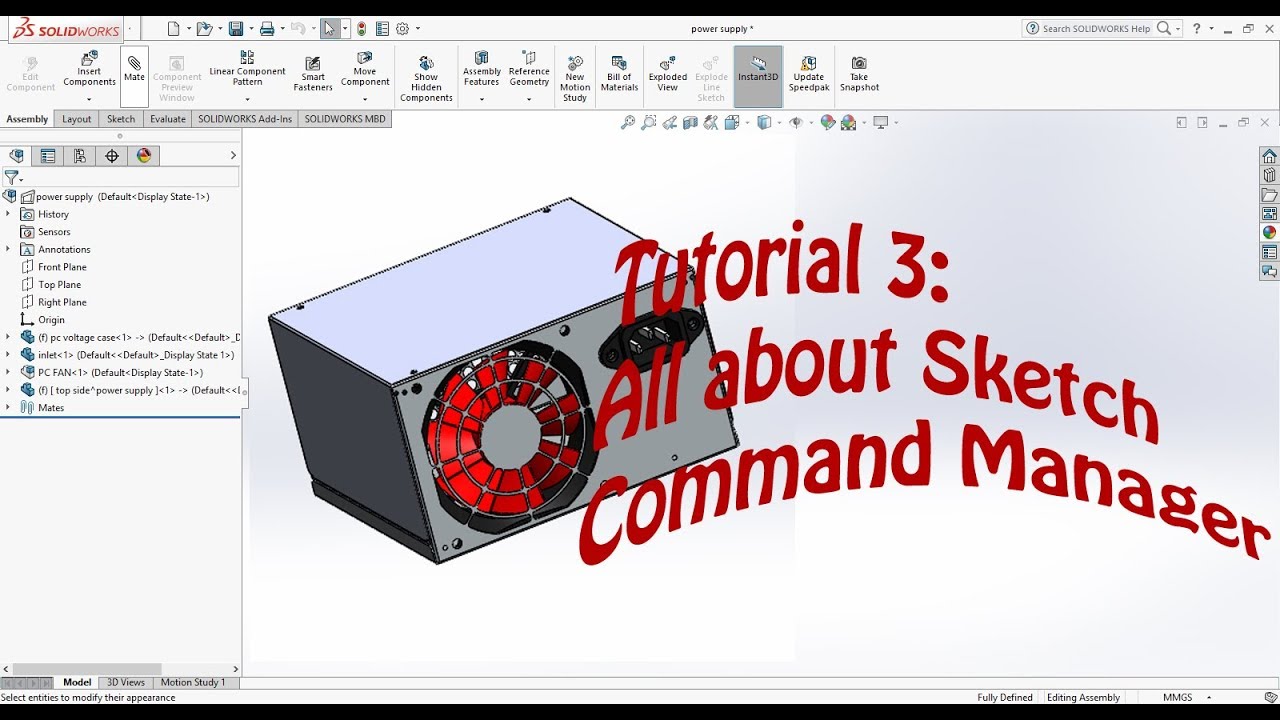Click Take Snapshot
1280x720 pixels.
coord(859,75)
